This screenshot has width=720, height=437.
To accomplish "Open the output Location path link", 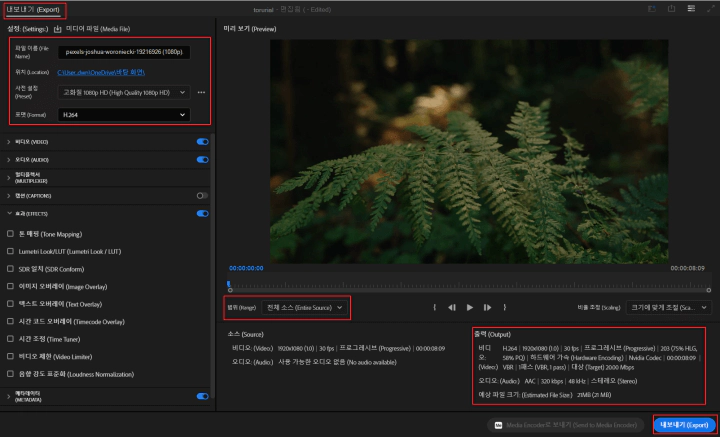I will coord(101,73).
